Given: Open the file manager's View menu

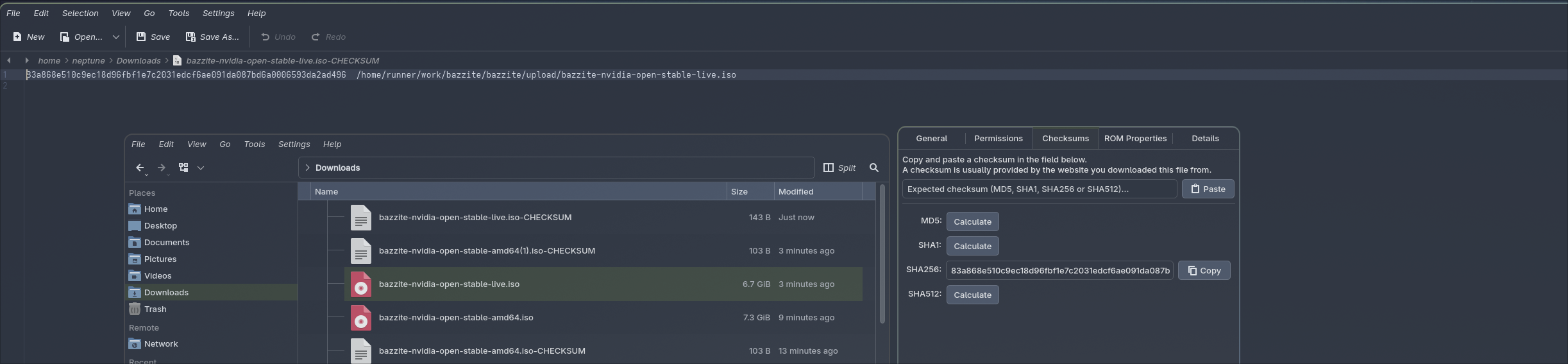Looking at the screenshot, I should 197,144.
